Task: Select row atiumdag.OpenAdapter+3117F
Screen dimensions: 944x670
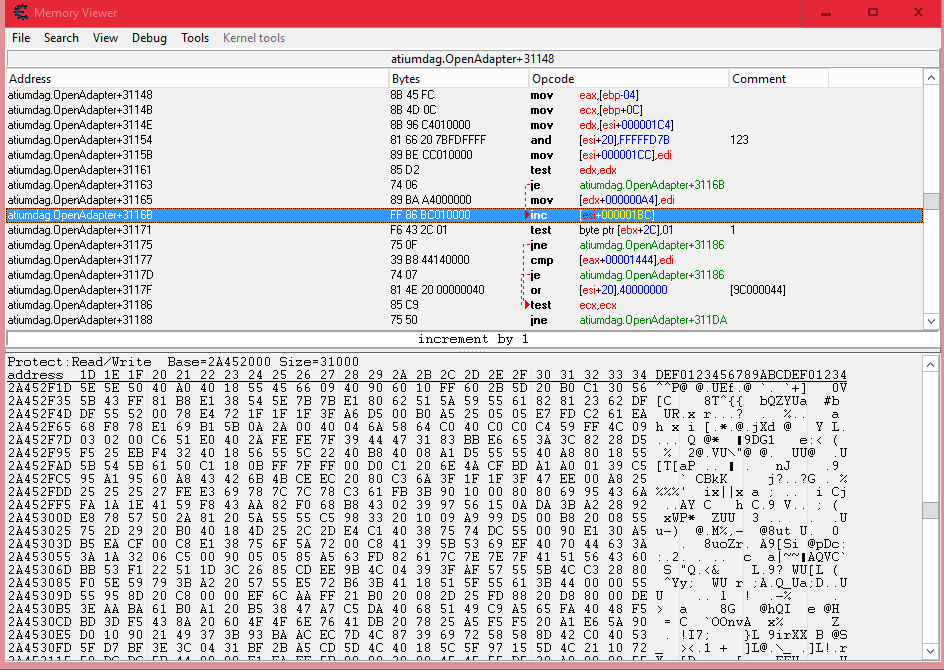Action: tap(464, 290)
